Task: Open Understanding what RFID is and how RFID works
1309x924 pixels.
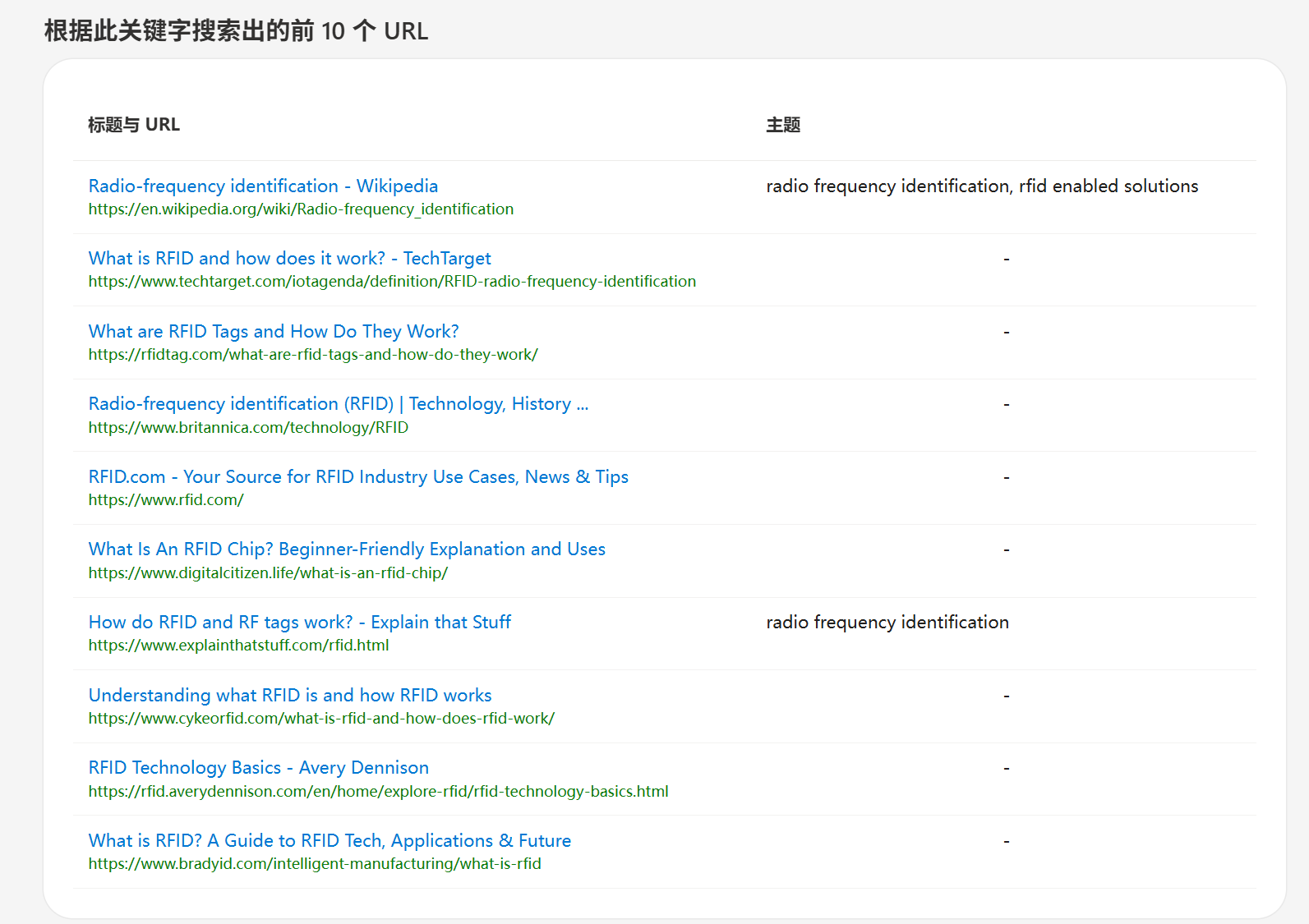Action: tap(290, 696)
